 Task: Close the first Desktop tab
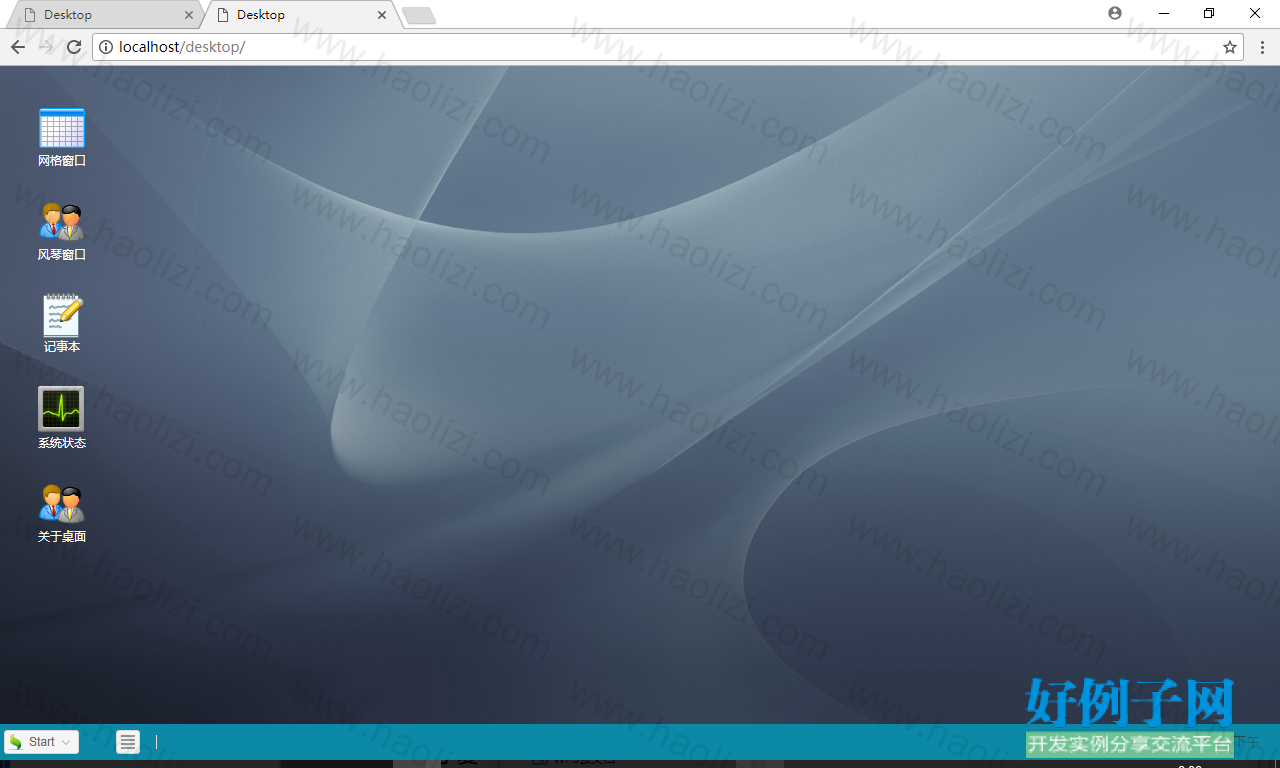pos(190,15)
